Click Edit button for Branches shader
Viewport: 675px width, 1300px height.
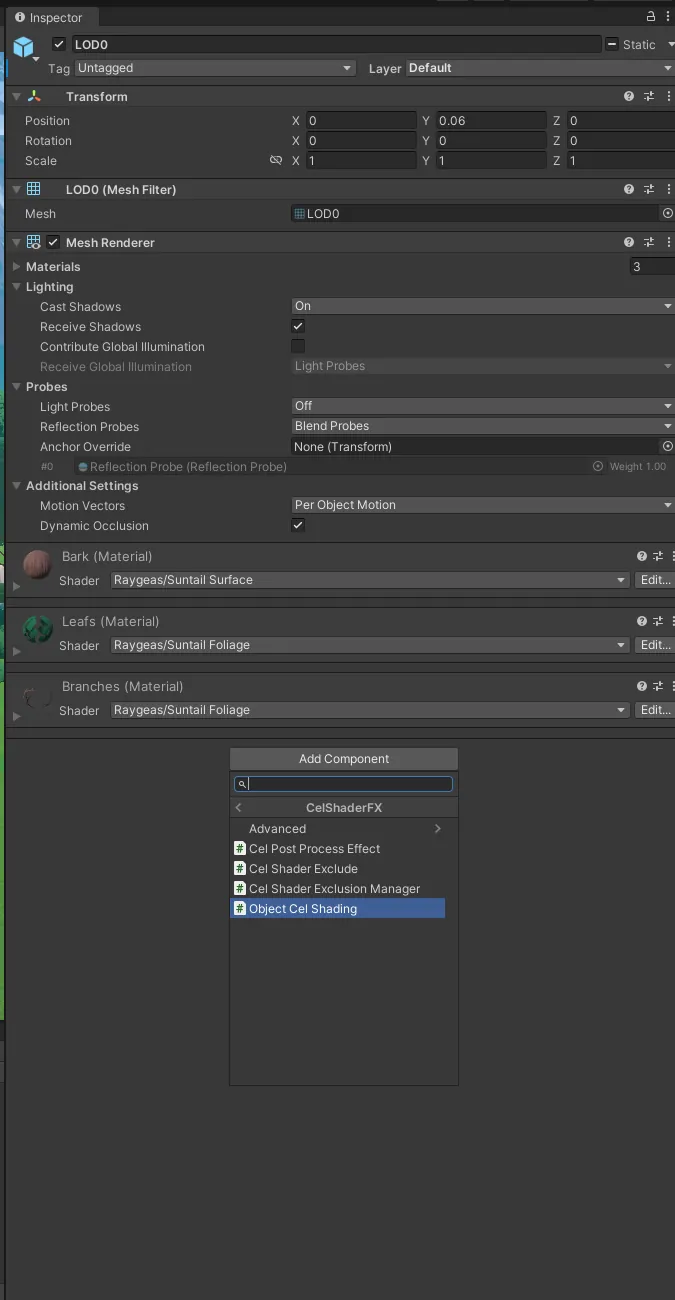pos(655,710)
